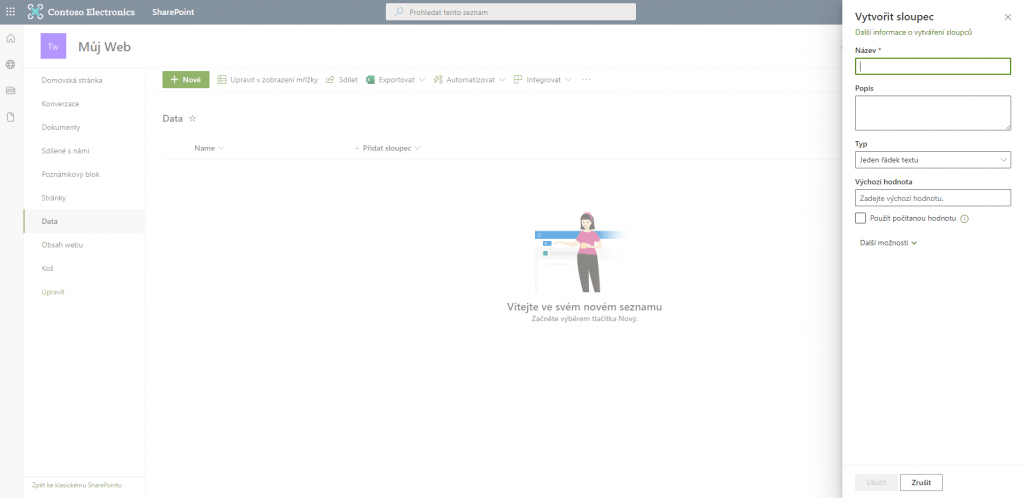
Task: Open the app launcher waffle icon
Action: [11, 12]
